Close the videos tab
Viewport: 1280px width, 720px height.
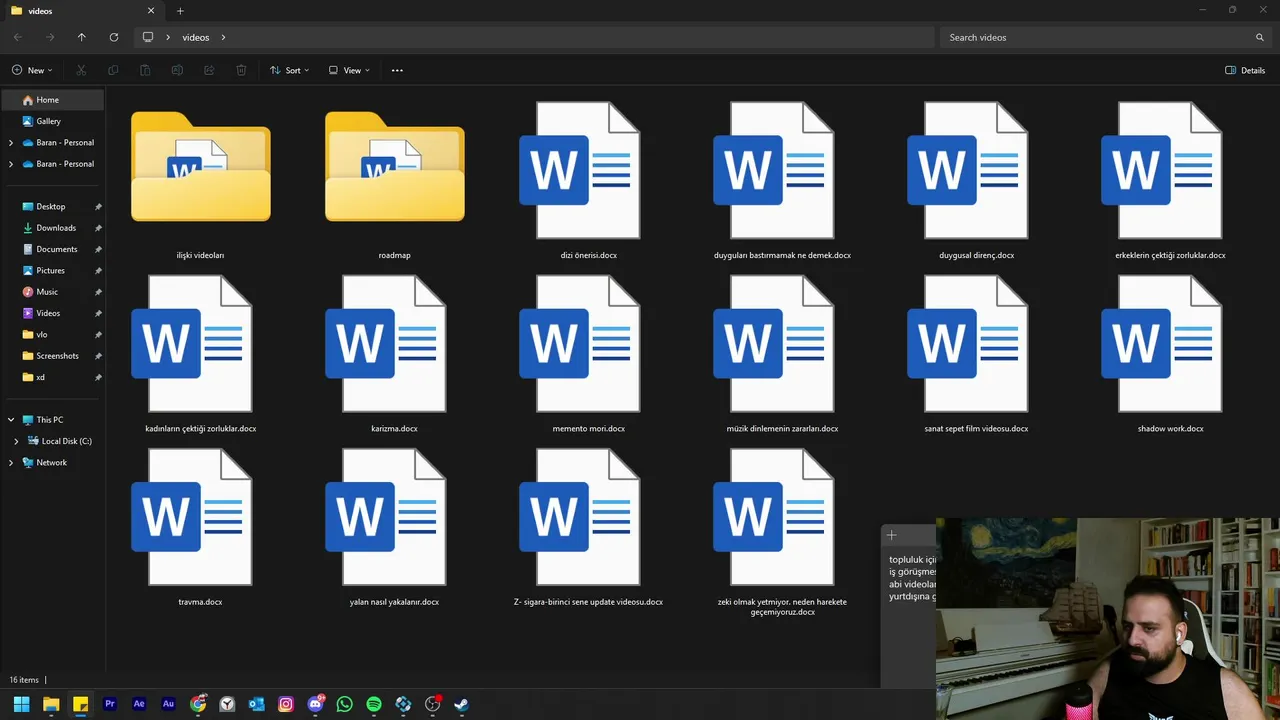(x=151, y=11)
